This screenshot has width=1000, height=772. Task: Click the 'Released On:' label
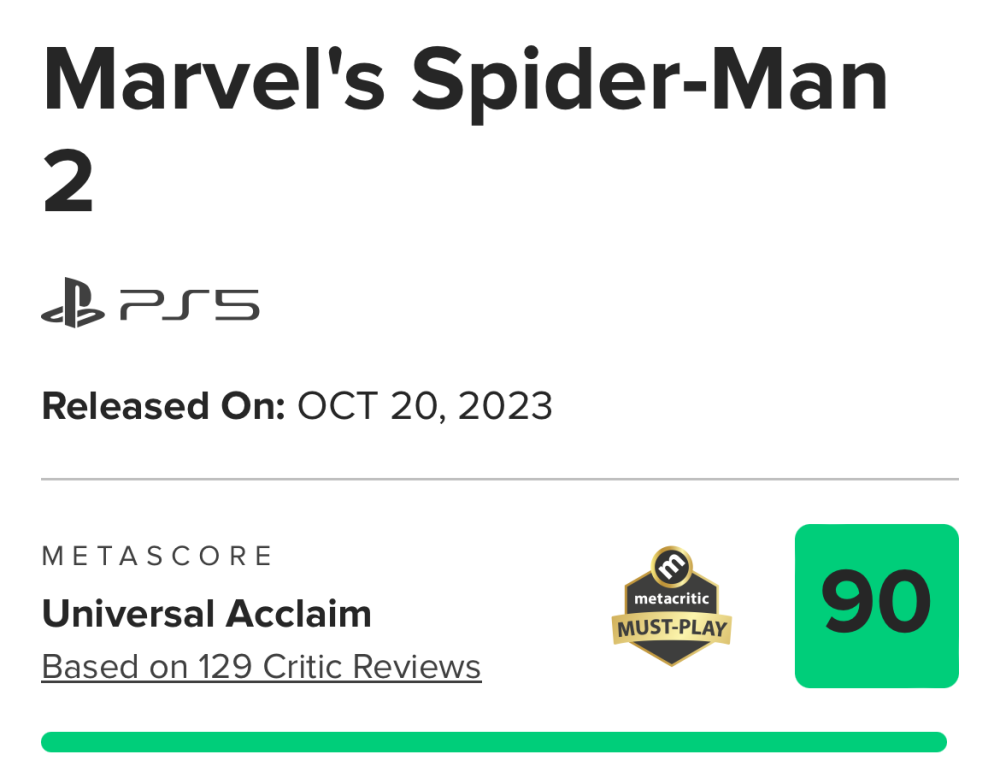164,406
